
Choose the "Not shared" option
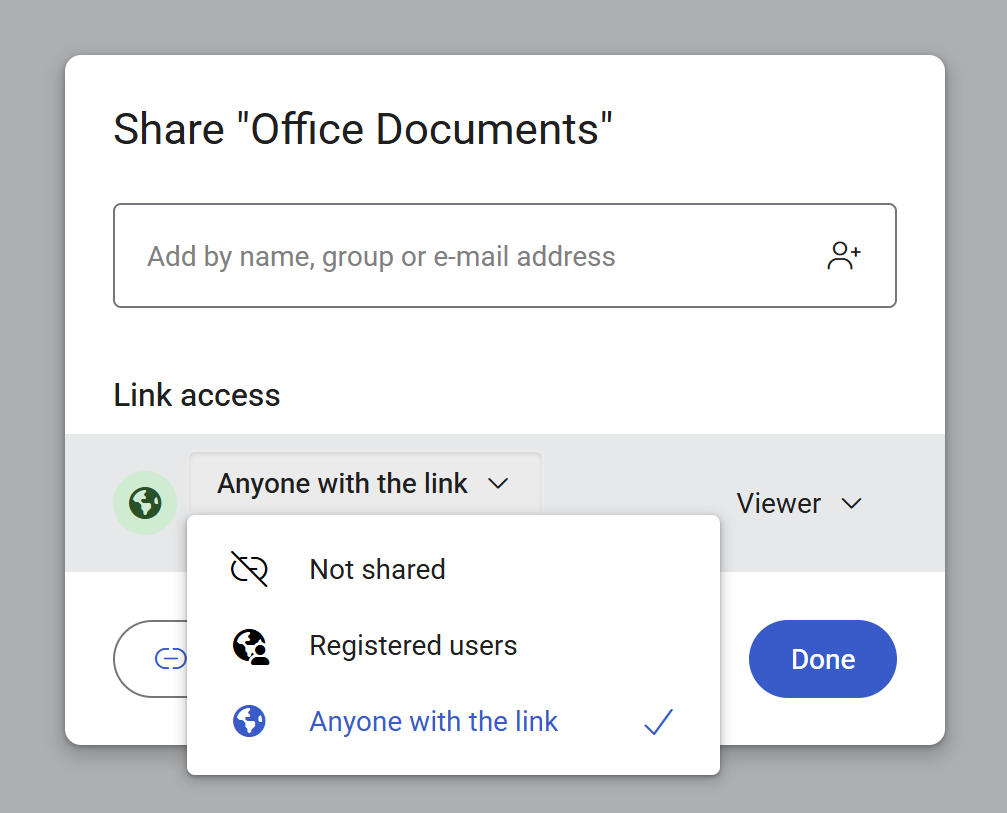[377, 569]
